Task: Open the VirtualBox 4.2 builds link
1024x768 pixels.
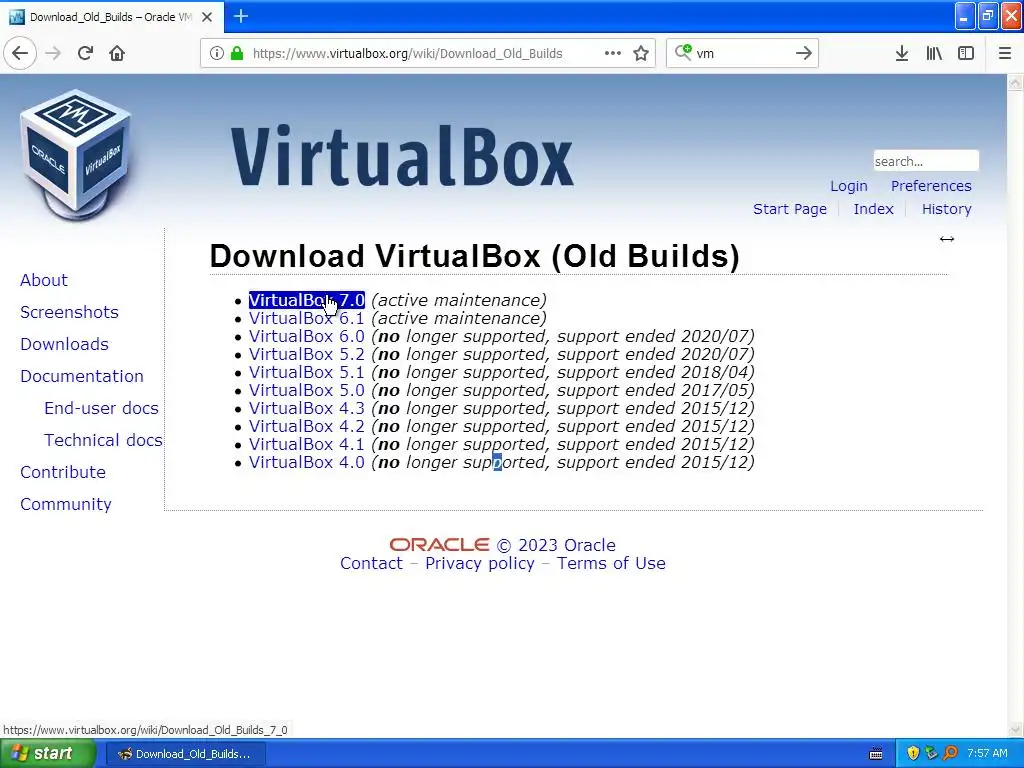Action: [306, 426]
